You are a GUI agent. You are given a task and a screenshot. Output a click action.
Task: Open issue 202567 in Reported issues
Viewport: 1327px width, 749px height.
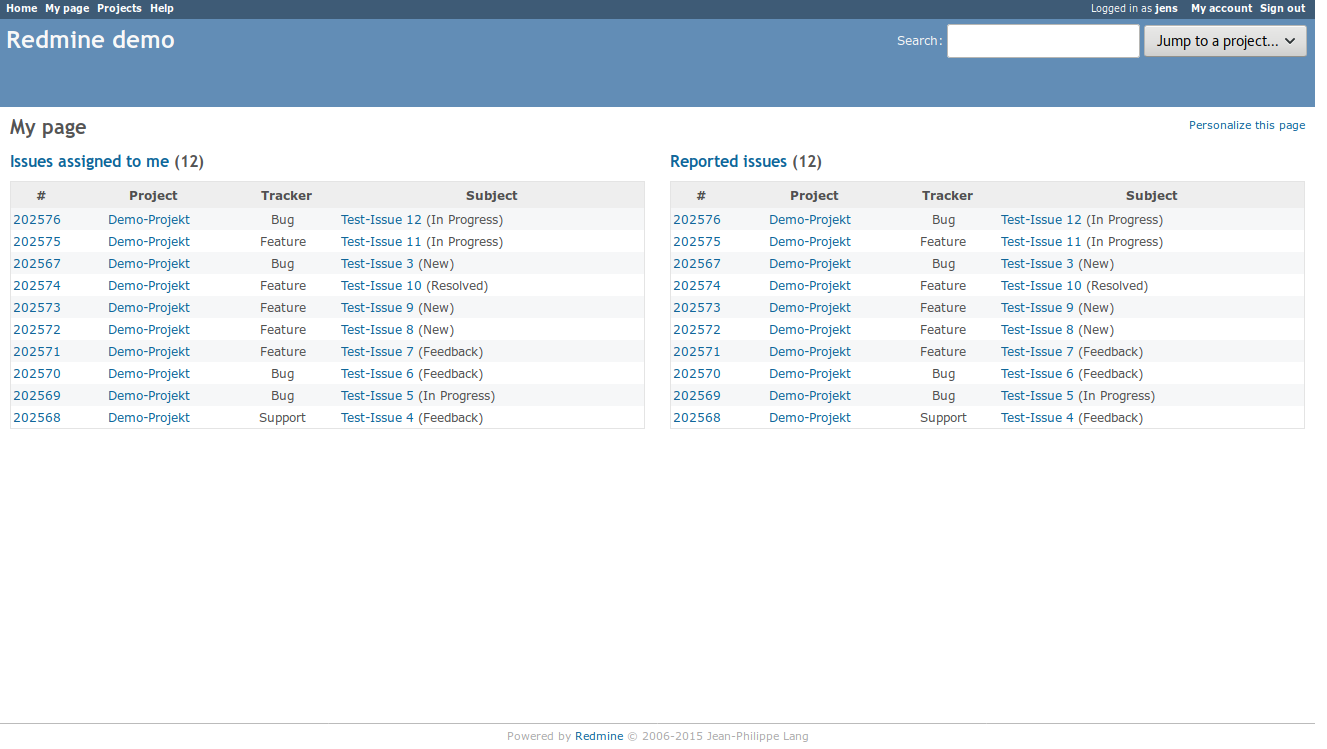pos(697,264)
